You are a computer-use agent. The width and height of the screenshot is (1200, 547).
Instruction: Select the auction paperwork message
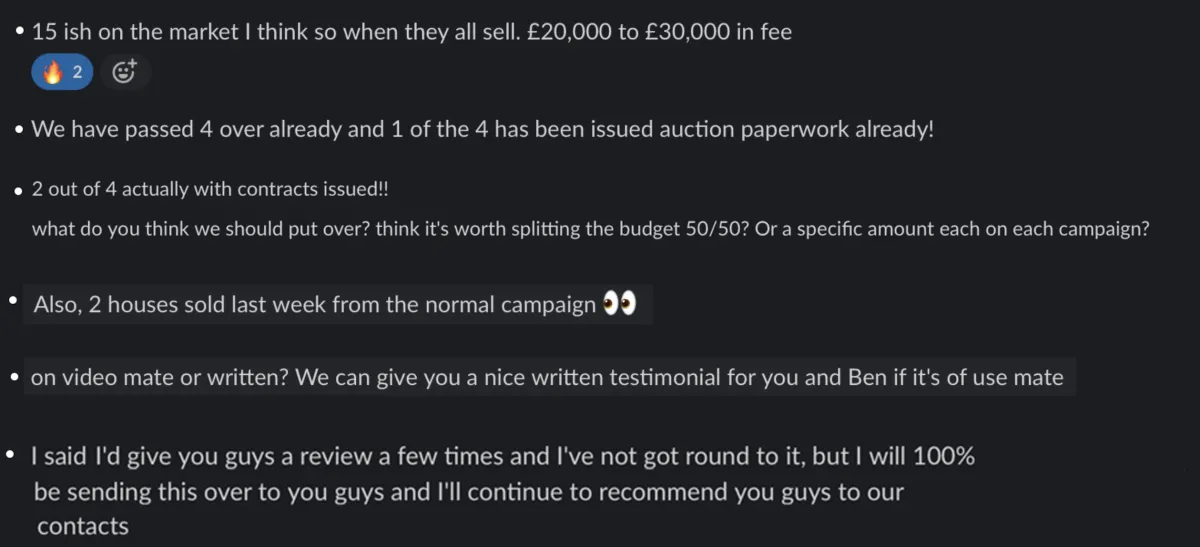tap(483, 130)
